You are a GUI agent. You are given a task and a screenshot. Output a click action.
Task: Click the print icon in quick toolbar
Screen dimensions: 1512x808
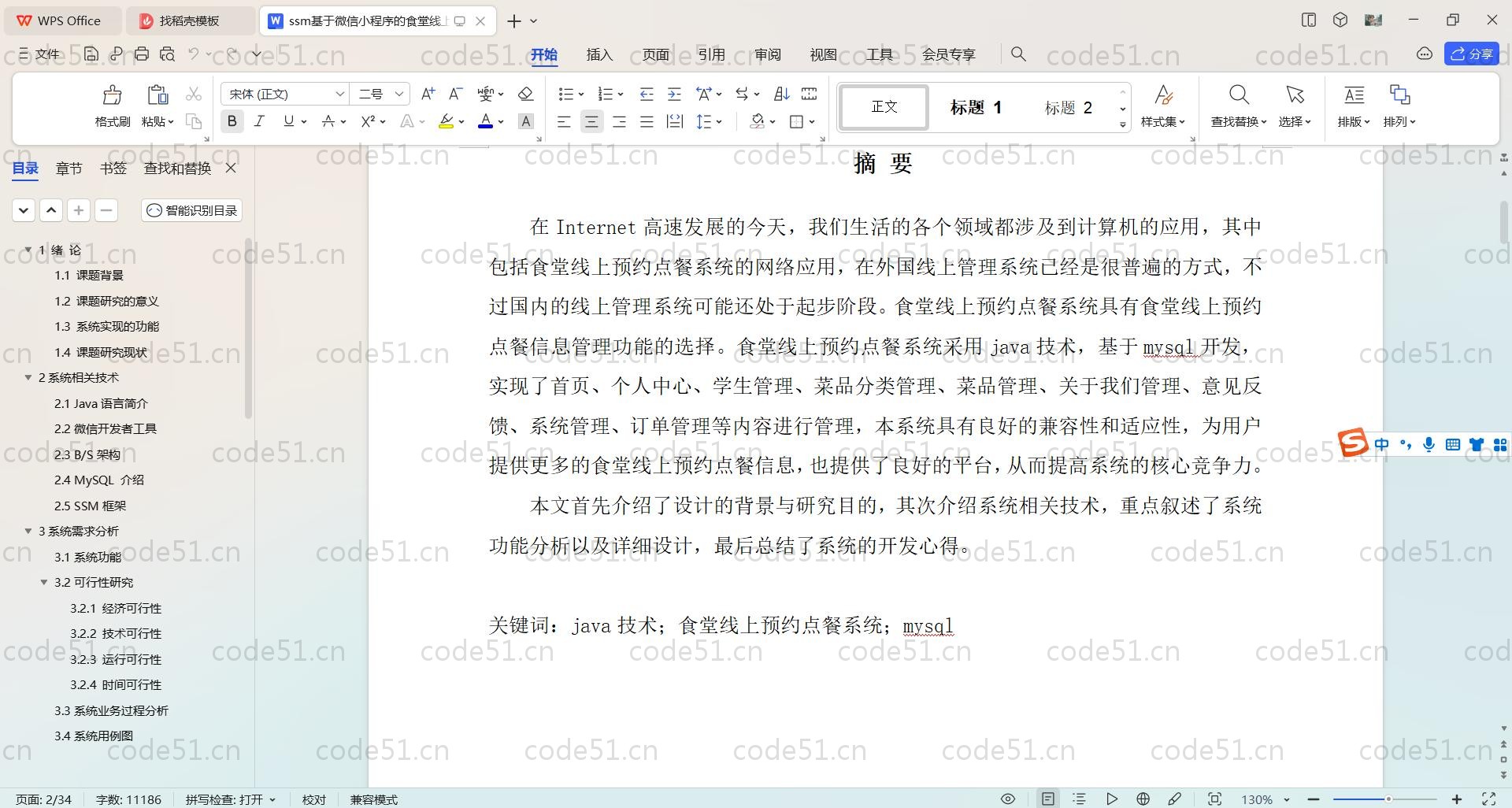point(142,54)
